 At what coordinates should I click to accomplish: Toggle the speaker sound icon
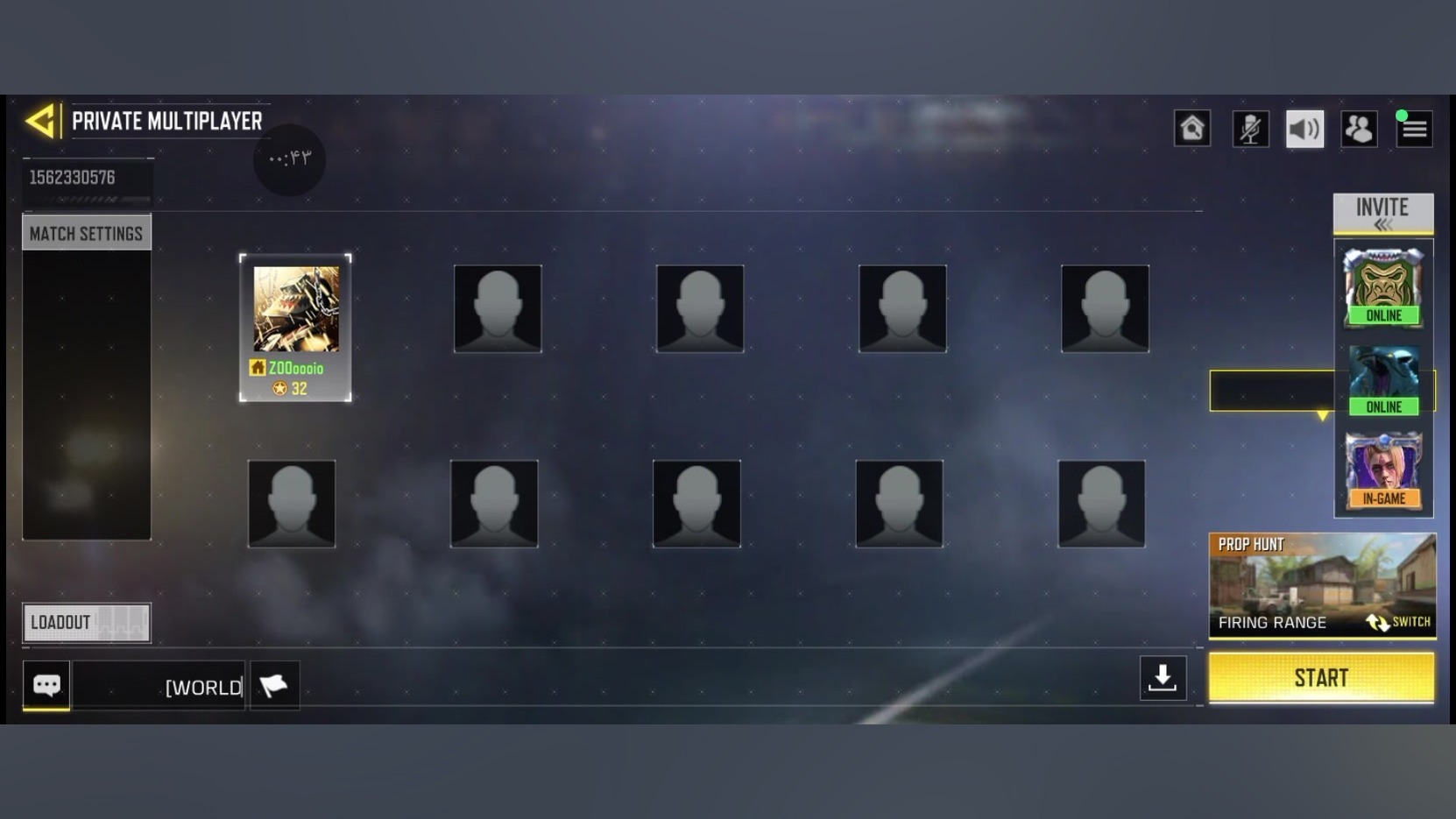click(x=1304, y=129)
